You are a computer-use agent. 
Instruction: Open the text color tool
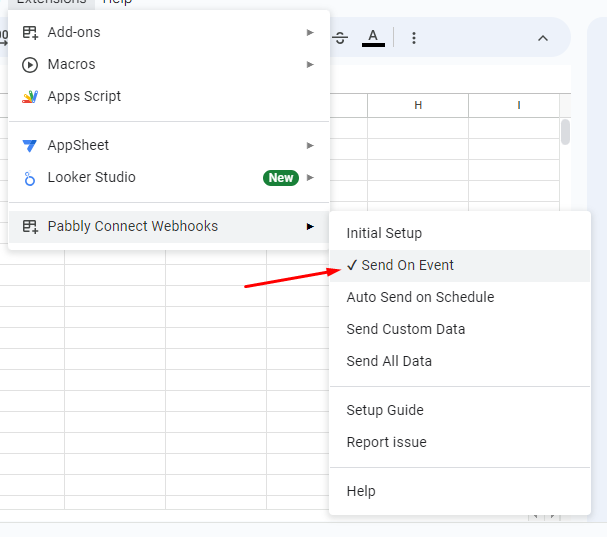tap(373, 38)
